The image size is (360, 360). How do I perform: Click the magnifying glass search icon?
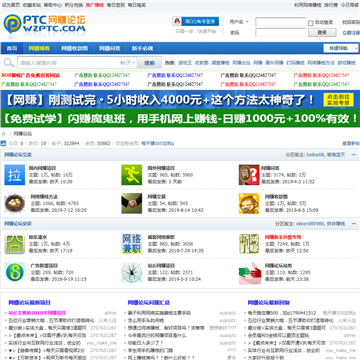point(8,63)
